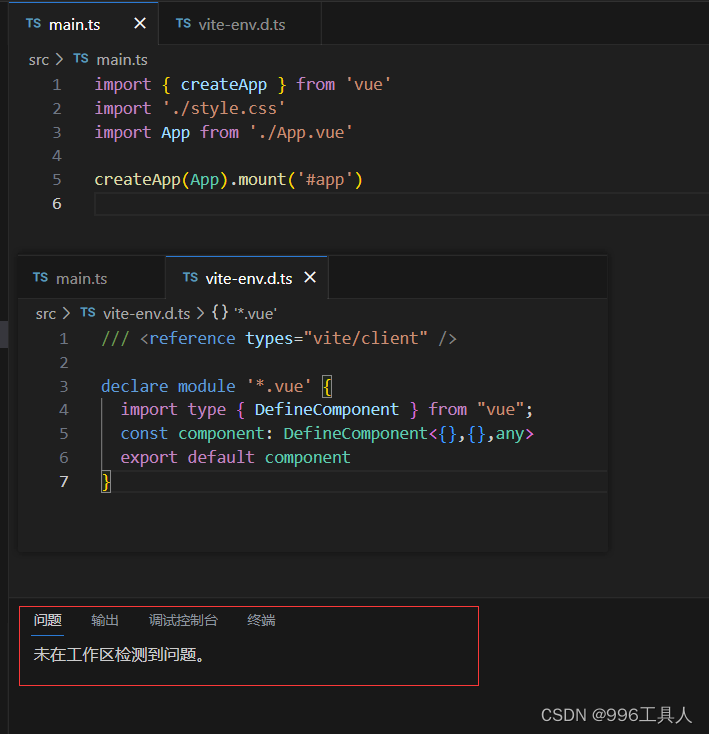Open the 调试控制台 debug console tab
The width and height of the screenshot is (709, 734).
pyautogui.click(x=183, y=621)
